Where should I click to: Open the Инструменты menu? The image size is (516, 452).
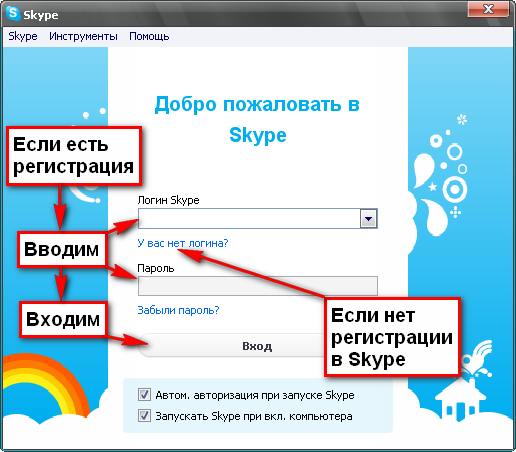pyautogui.click(x=83, y=36)
